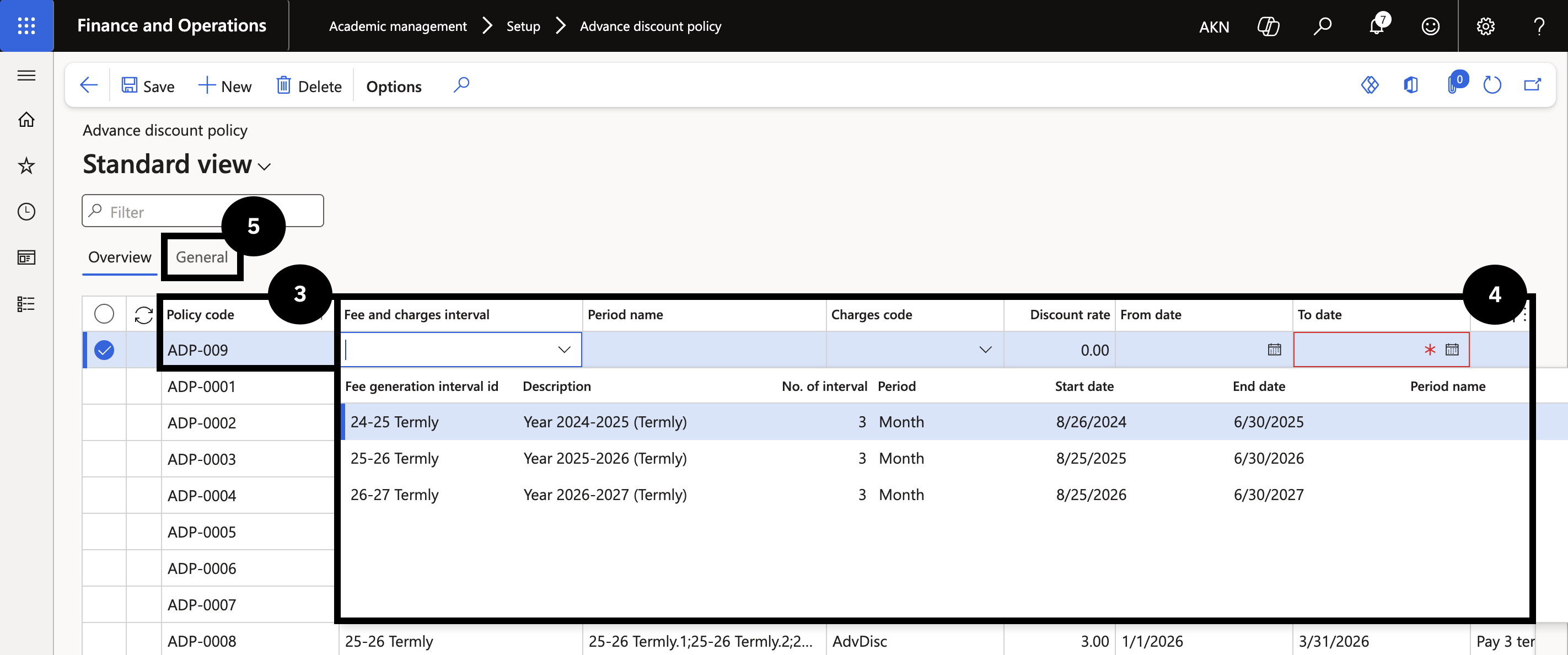Screen dimensions: 1568x655
Task: Click New button
Action: tap(225, 86)
